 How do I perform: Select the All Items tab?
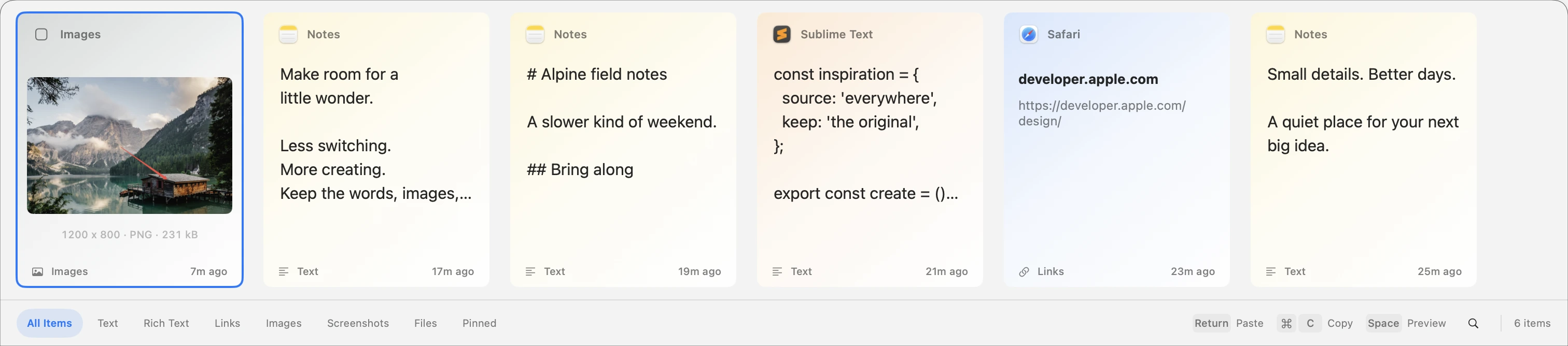tap(49, 324)
